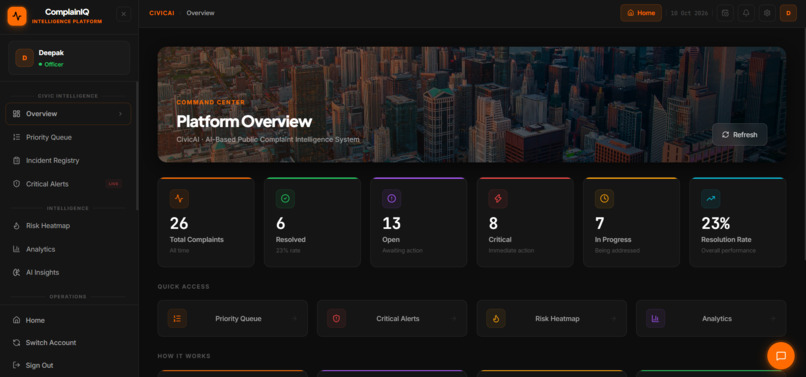Click the exclamation icon on the Open card
The image size is (806, 377).
[392, 199]
